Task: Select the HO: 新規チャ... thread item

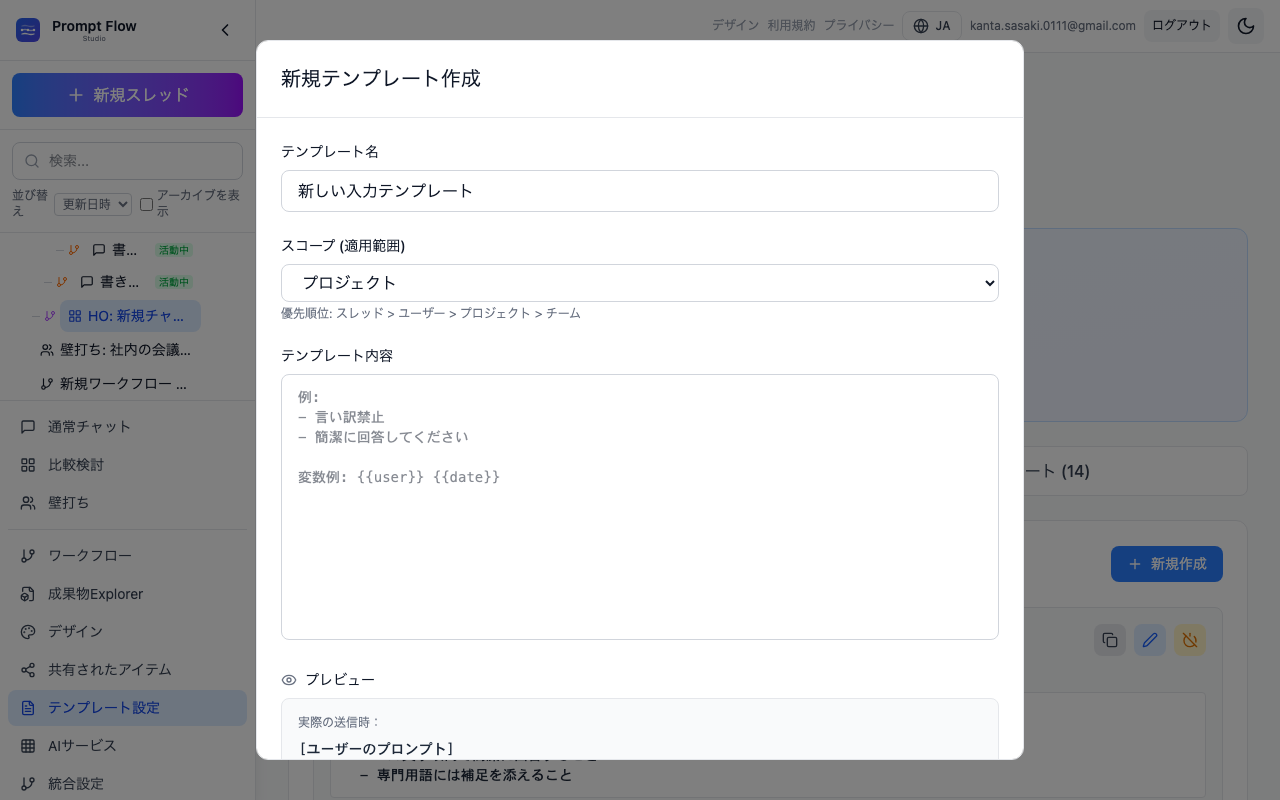Action: click(x=130, y=316)
